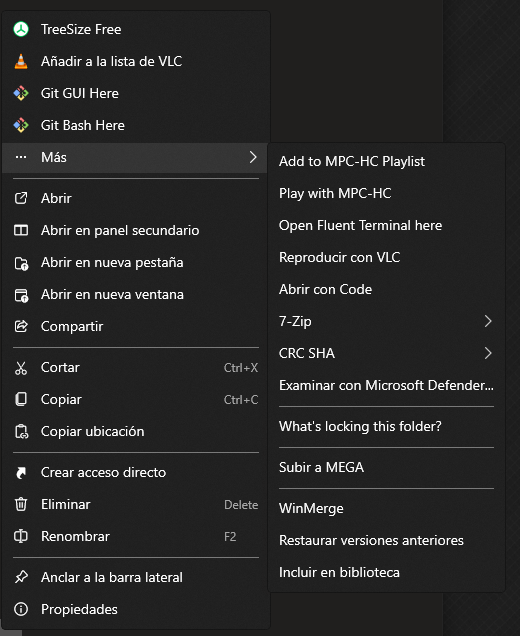
Task: Click the VLC cone icon
Action: pos(21,61)
